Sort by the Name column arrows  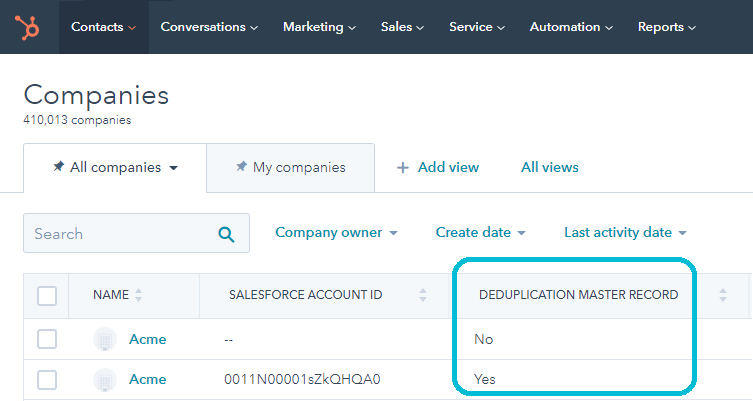click(x=138, y=295)
